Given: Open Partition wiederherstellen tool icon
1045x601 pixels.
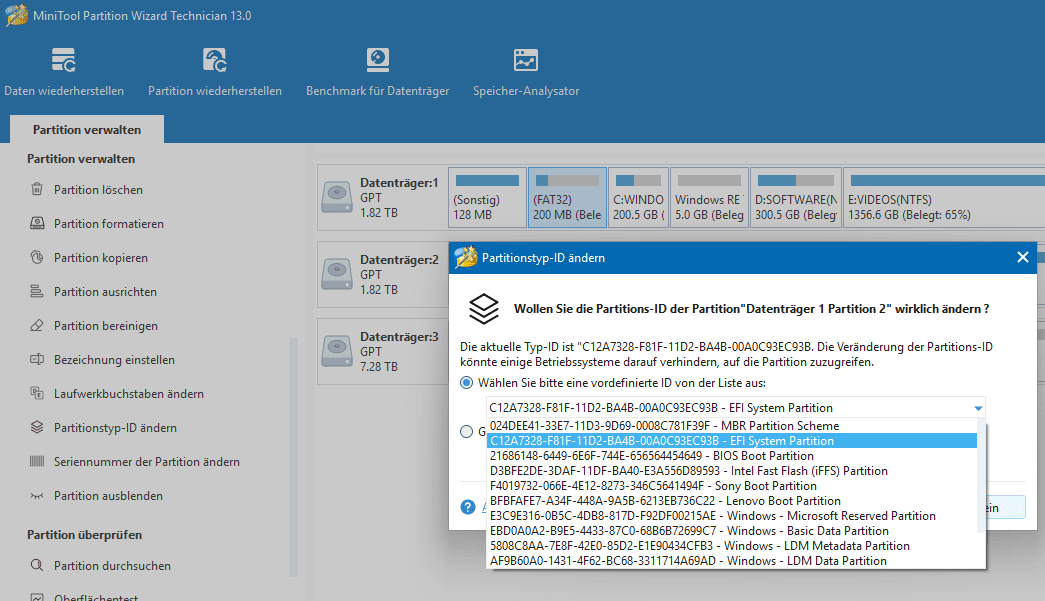Looking at the screenshot, I should [215, 61].
